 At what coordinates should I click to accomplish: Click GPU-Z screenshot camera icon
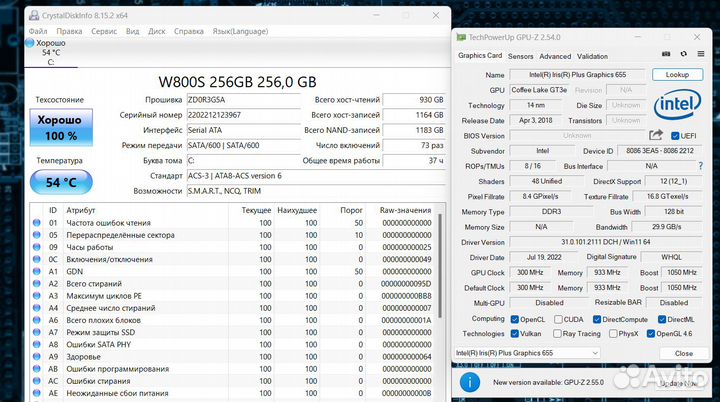pos(666,54)
